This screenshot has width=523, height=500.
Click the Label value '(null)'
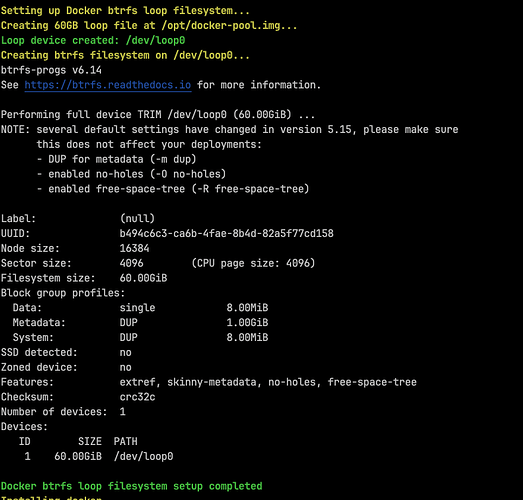point(137,219)
